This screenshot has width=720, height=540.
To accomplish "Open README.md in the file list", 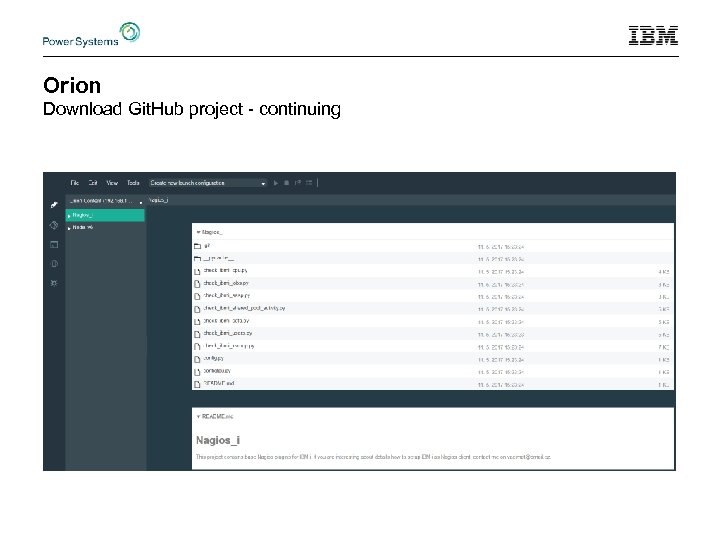I will pyautogui.click(x=219, y=383).
